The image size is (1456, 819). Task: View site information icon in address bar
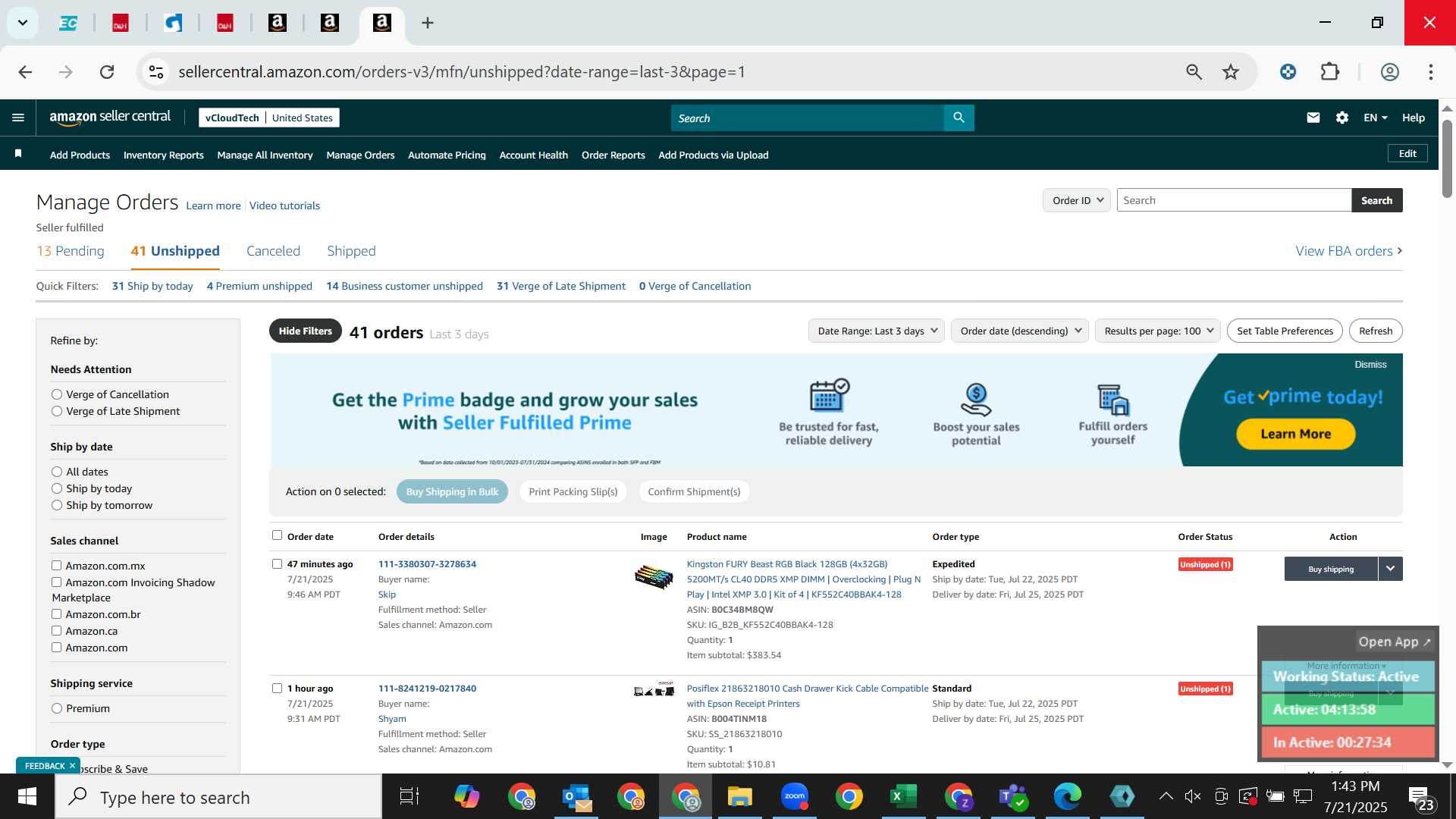pos(156,72)
